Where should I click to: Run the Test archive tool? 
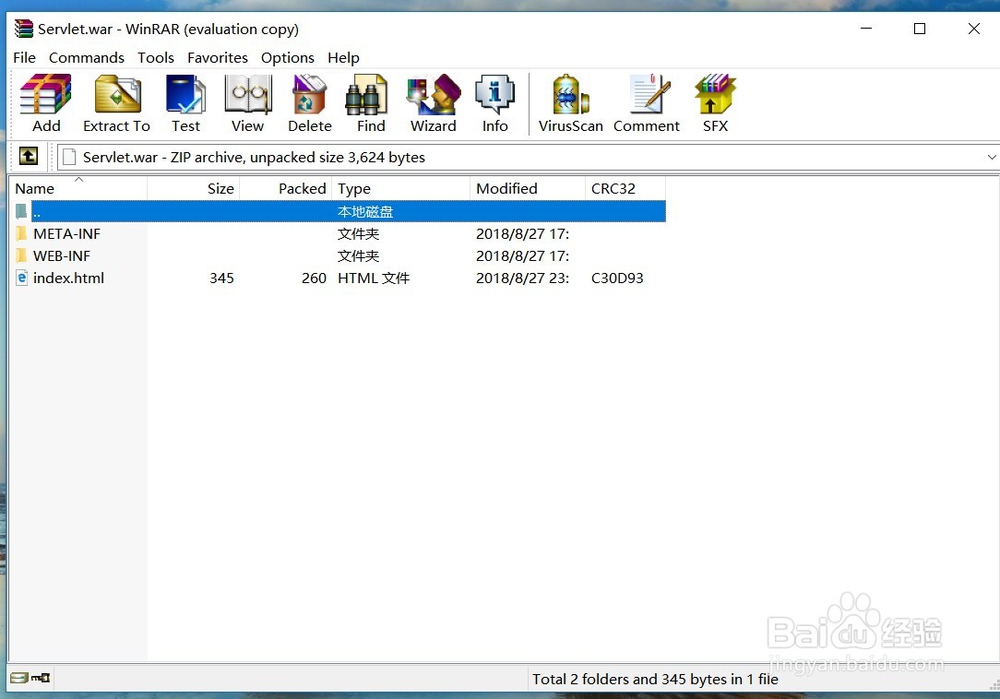tap(186, 103)
